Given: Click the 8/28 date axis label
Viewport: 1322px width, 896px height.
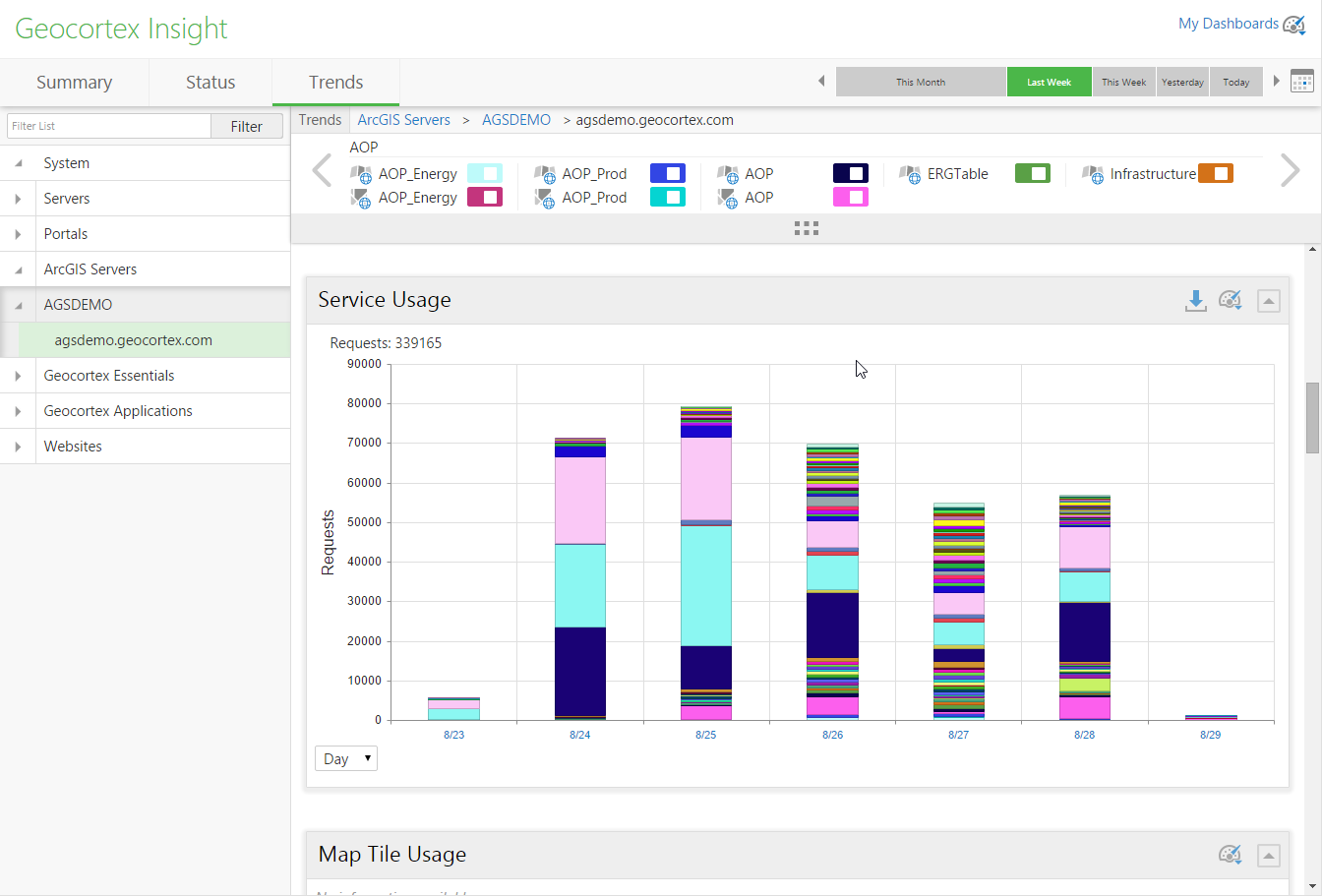Looking at the screenshot, I should pos(1084,735).
